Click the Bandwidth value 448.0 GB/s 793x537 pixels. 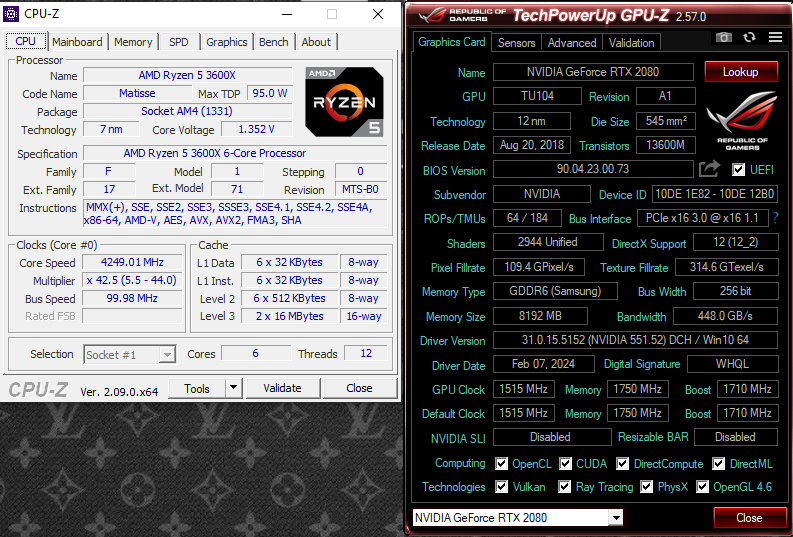pos(725,316)
